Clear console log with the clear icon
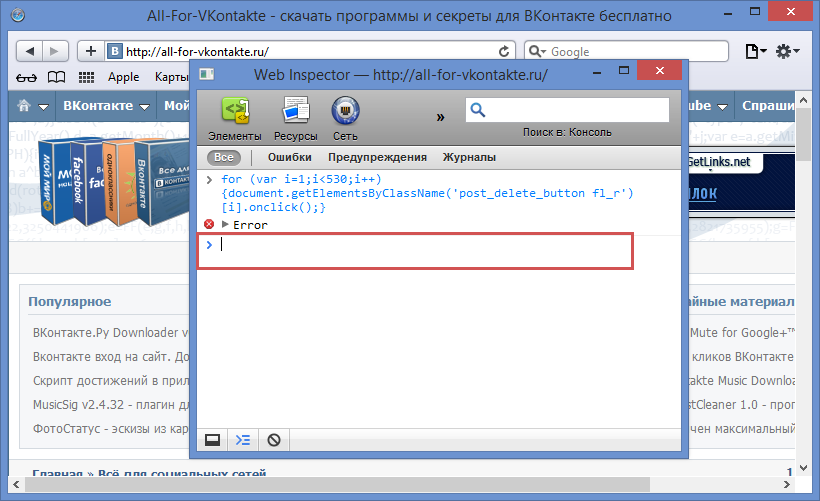The height and width of the screenshot is (501, 820). [274, 440]
